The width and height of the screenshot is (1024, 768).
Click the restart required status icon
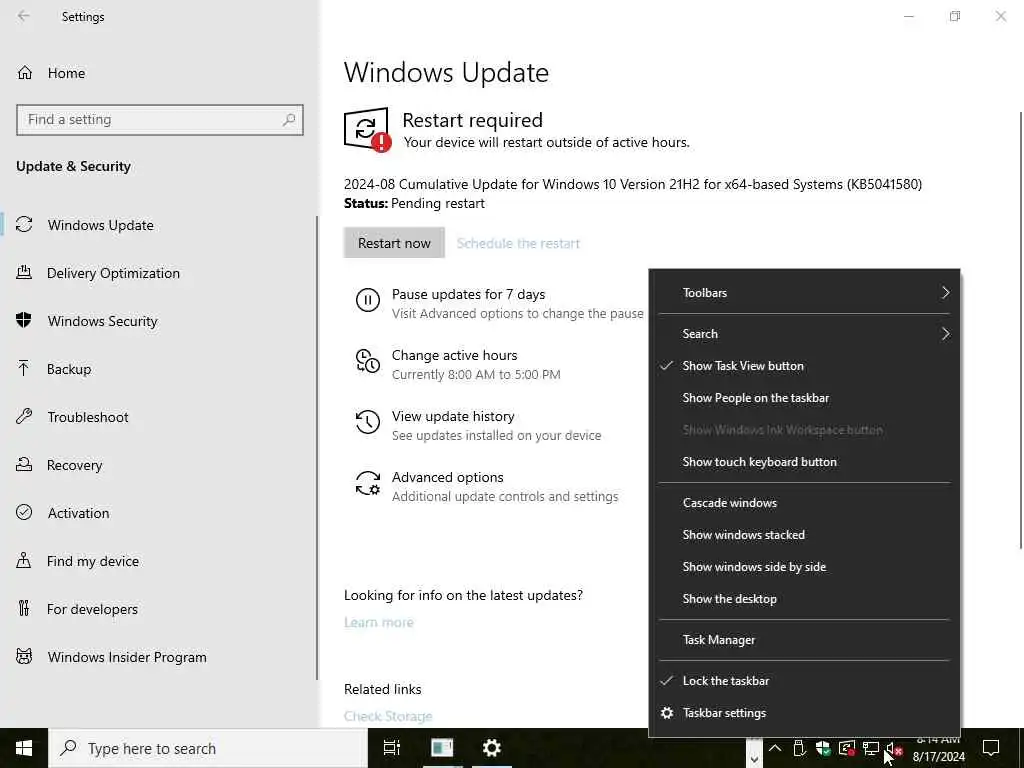[368, 129]
